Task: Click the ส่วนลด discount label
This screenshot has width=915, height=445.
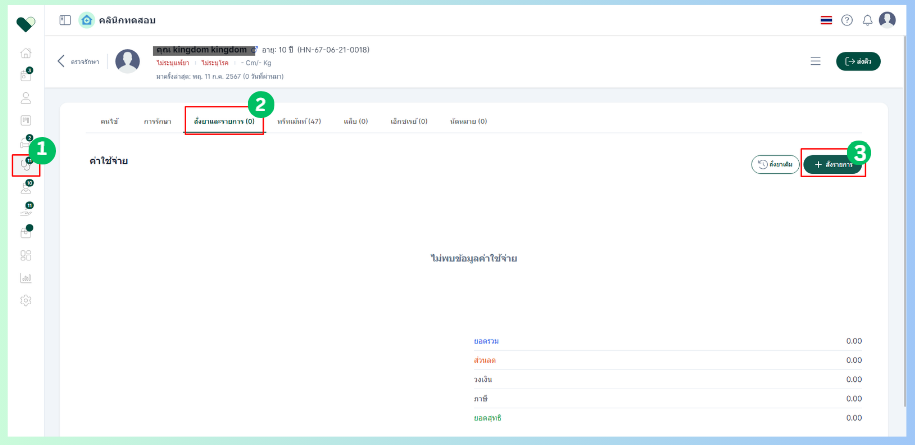Action: coord(486,360)
